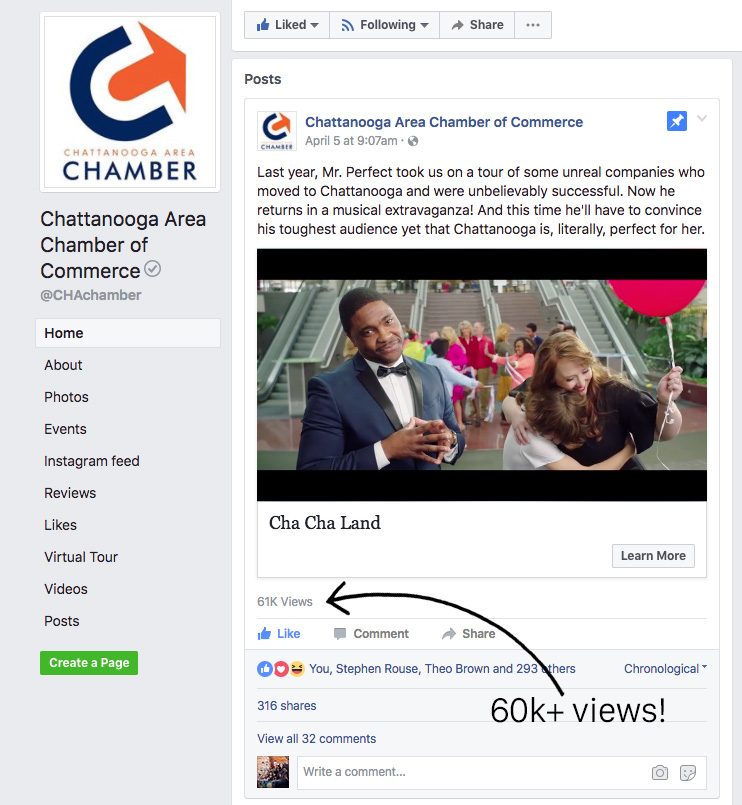Select Reviews in the page sidebar
The height and width of the screenshot is (805, 742).
pyautogui.click(x=70, y=493)
